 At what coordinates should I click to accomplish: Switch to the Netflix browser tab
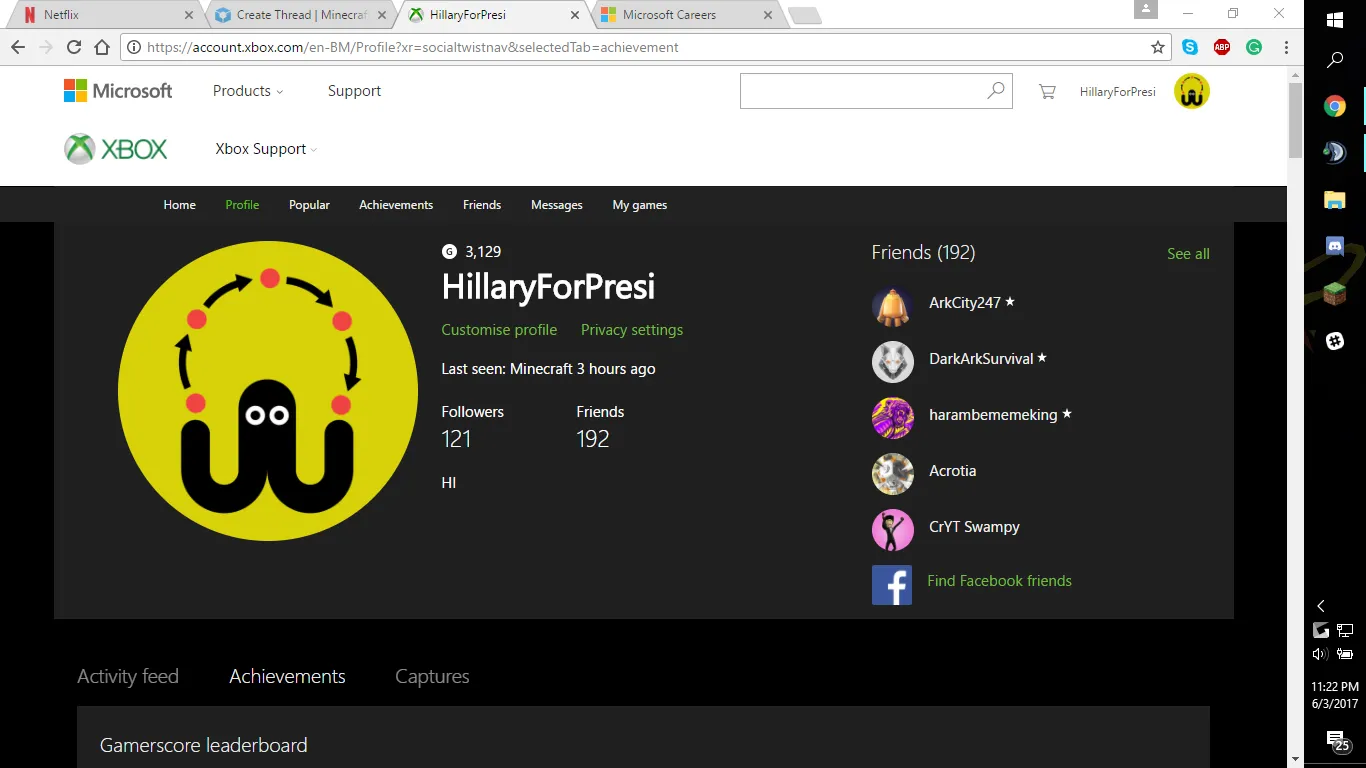(103, 15)
